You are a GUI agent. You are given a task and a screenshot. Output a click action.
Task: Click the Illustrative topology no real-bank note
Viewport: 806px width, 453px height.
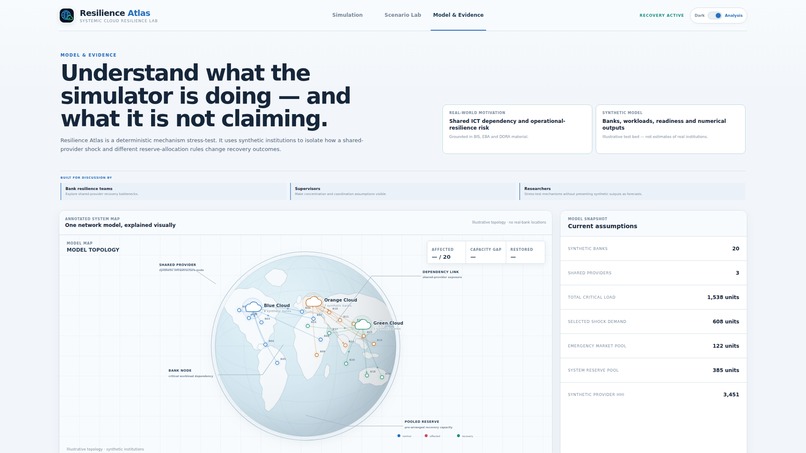509,223
